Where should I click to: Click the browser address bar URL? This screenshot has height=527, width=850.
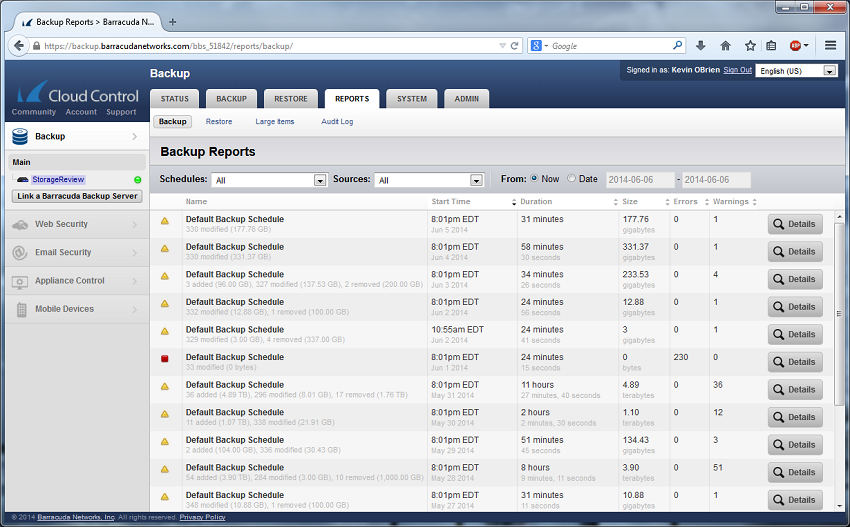pyautogui.click(x=169, y=46)
